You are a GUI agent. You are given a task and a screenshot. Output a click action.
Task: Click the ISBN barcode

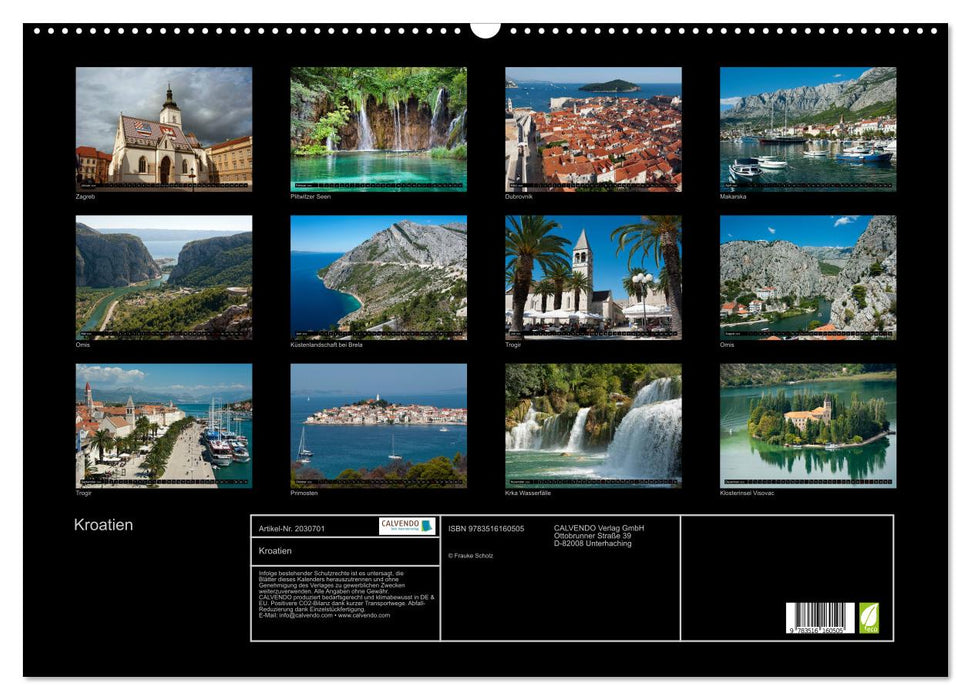click(820, 620)
